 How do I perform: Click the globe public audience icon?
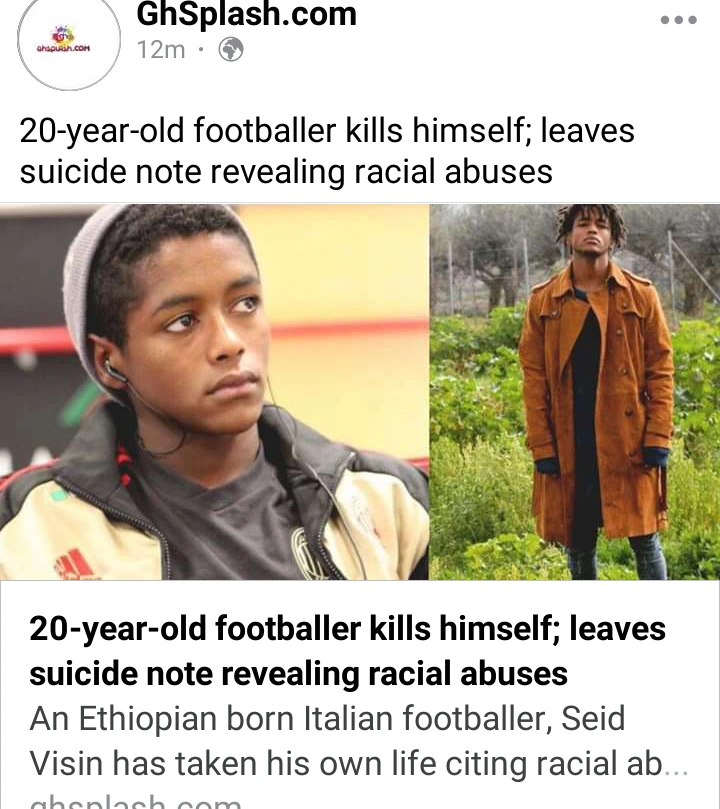tap(231, 50)
